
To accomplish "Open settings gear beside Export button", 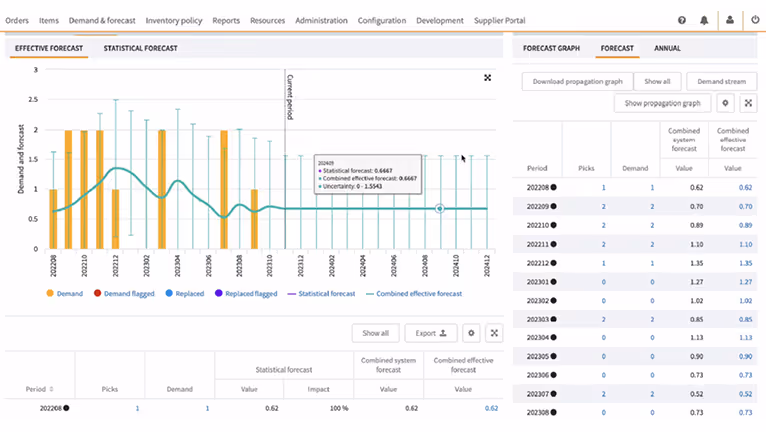I will point(471,333).
